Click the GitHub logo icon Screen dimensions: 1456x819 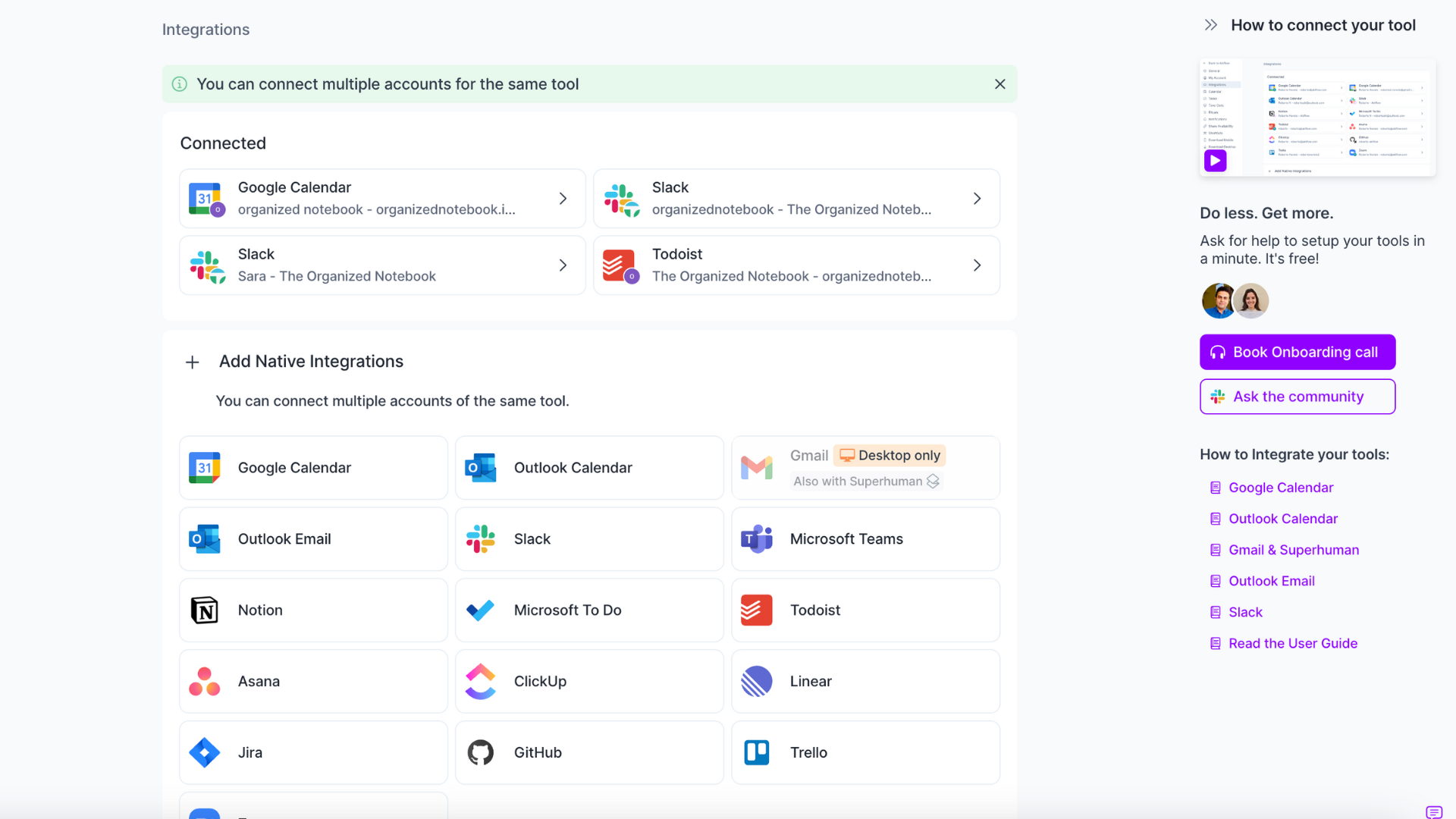(x=480, y=752)
